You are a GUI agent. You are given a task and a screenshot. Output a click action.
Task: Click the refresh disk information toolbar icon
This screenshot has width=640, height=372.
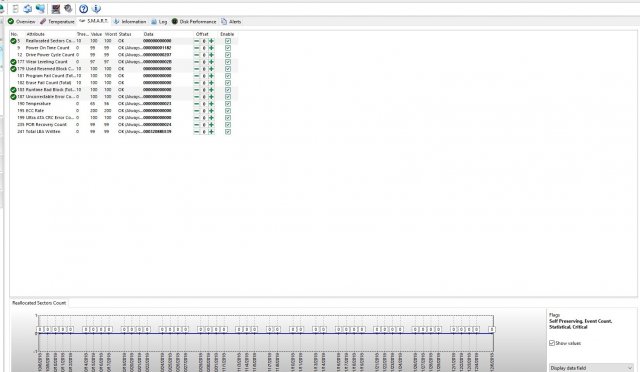[x=28, y=9]
